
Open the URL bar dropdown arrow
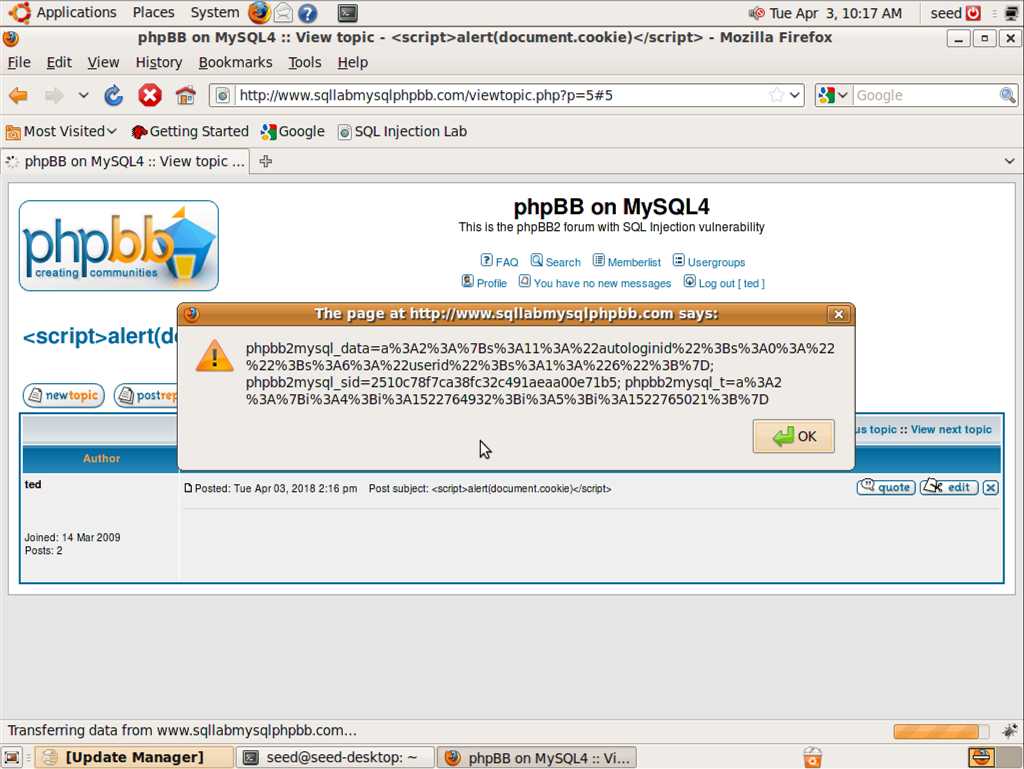(x=794, y=95)
